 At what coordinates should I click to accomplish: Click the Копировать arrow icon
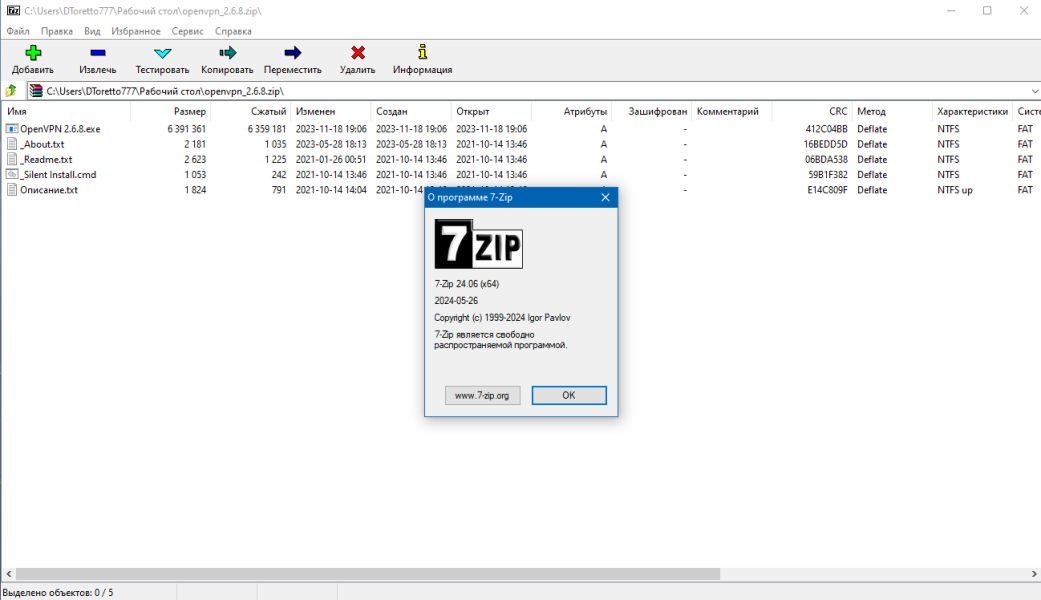click(x=227, y=53)
